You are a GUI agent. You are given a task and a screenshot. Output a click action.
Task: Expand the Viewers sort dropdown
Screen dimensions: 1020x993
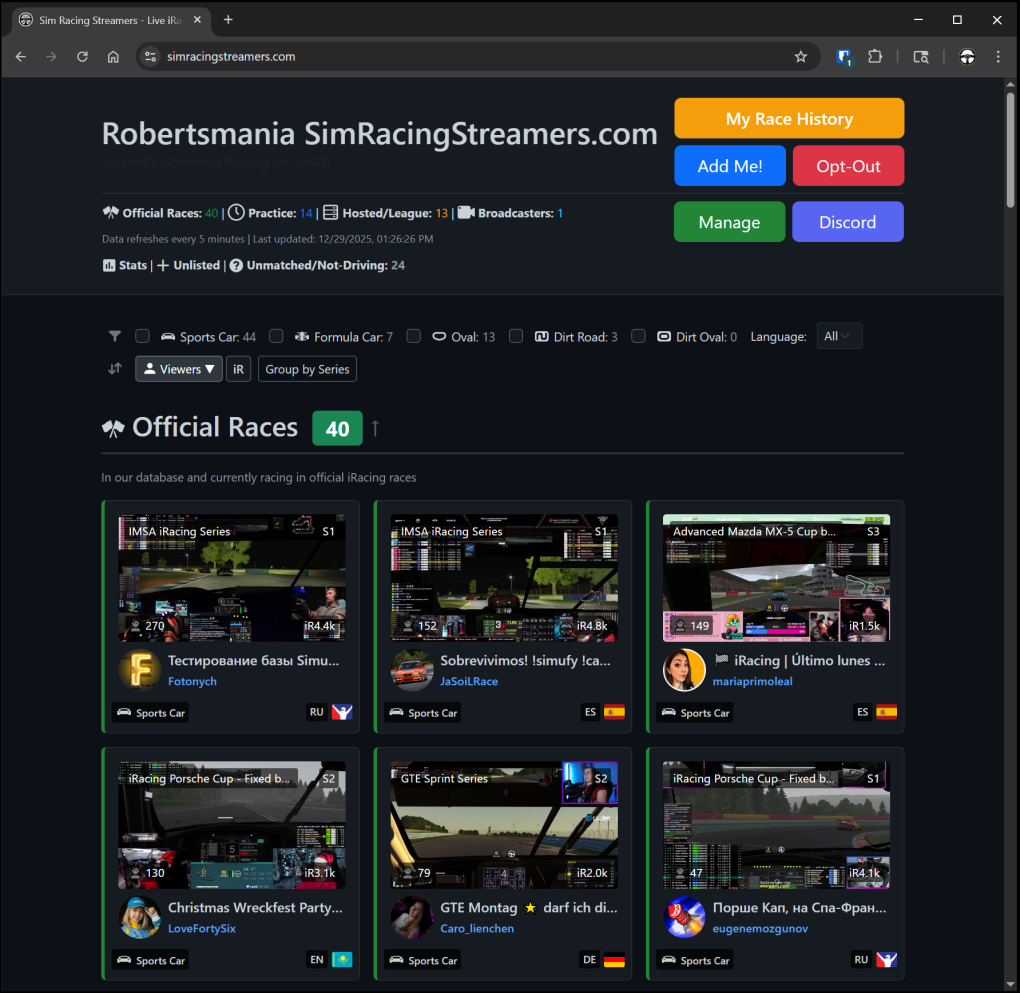(179, 369)
